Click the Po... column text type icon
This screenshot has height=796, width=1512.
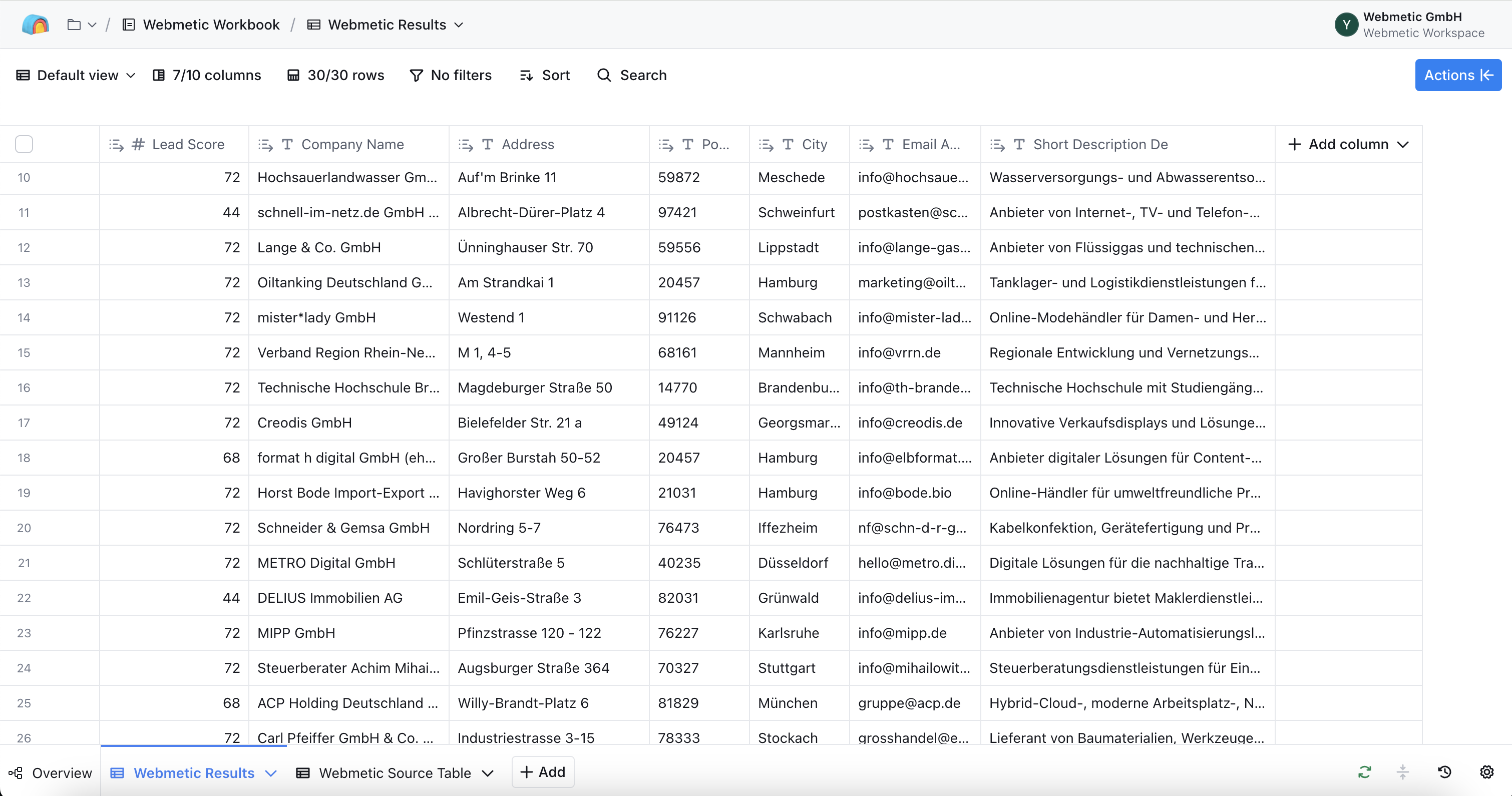pos(688,144)
